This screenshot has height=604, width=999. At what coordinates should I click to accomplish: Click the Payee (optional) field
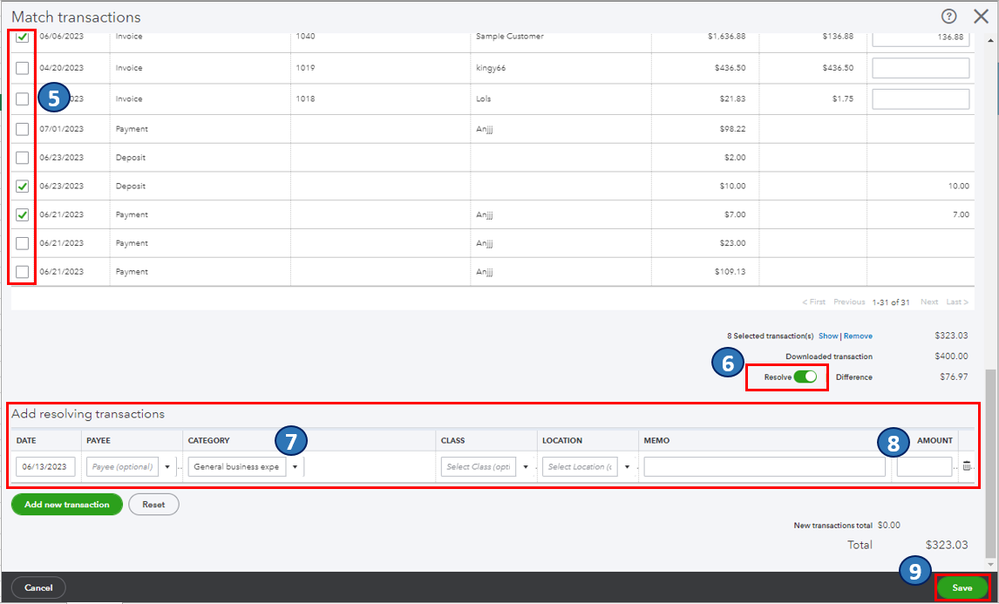click(x=122, y=467)
